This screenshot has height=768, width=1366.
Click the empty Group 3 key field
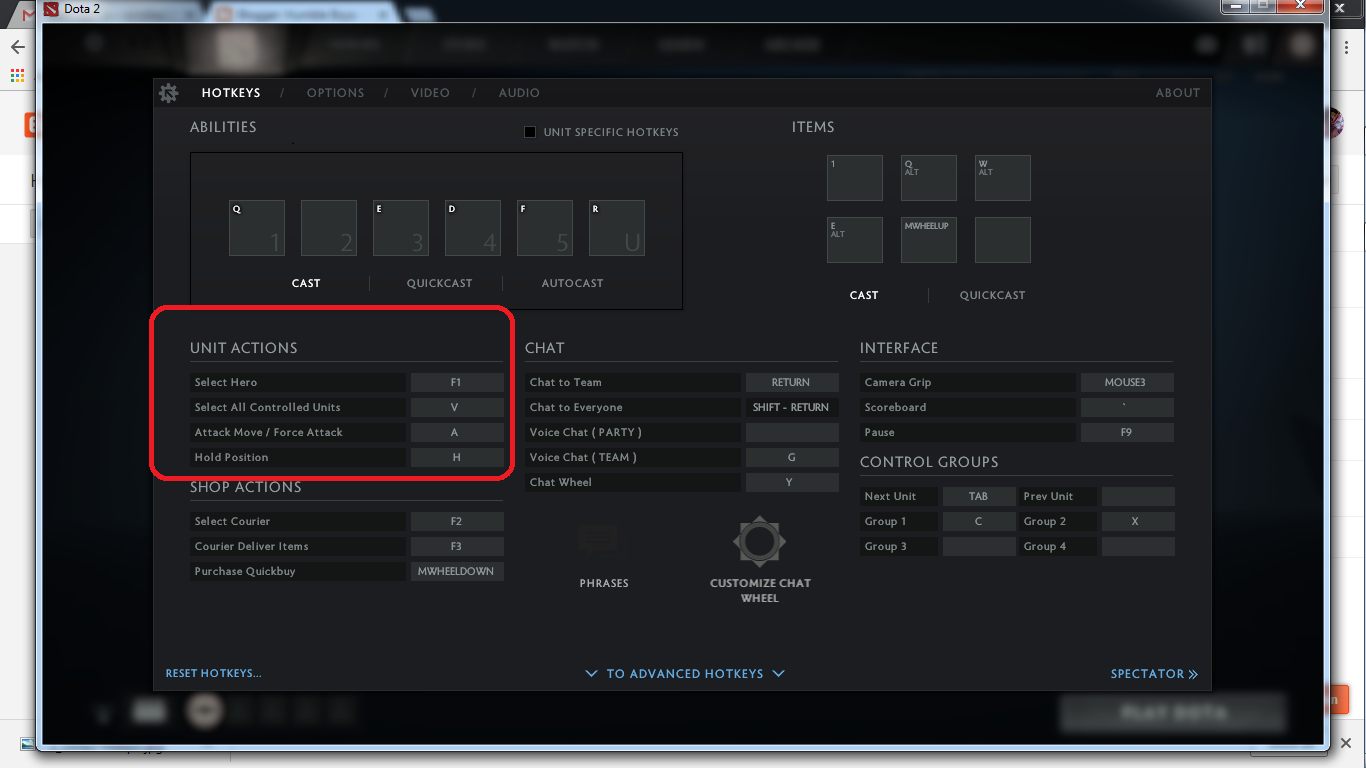tap(978, 546)
